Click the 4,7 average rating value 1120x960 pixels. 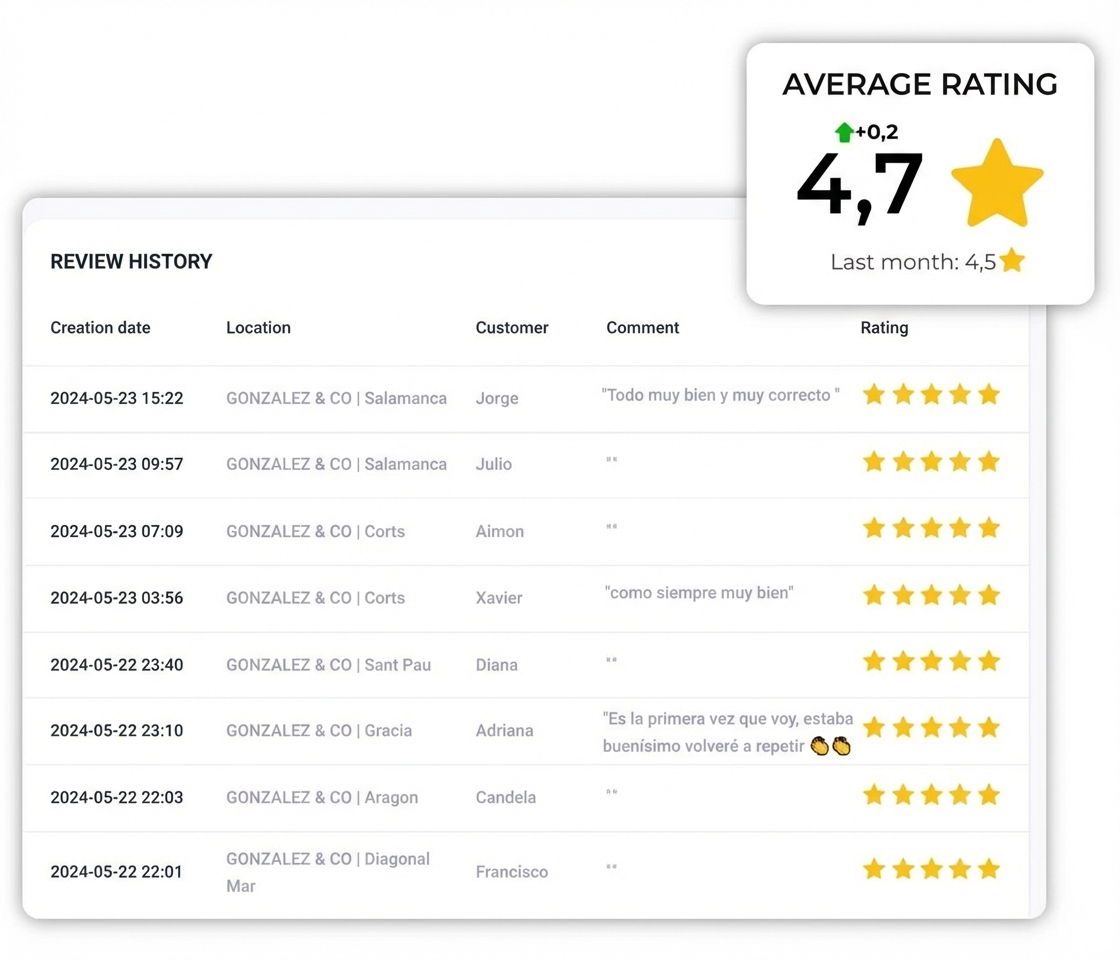pos(859,185)
